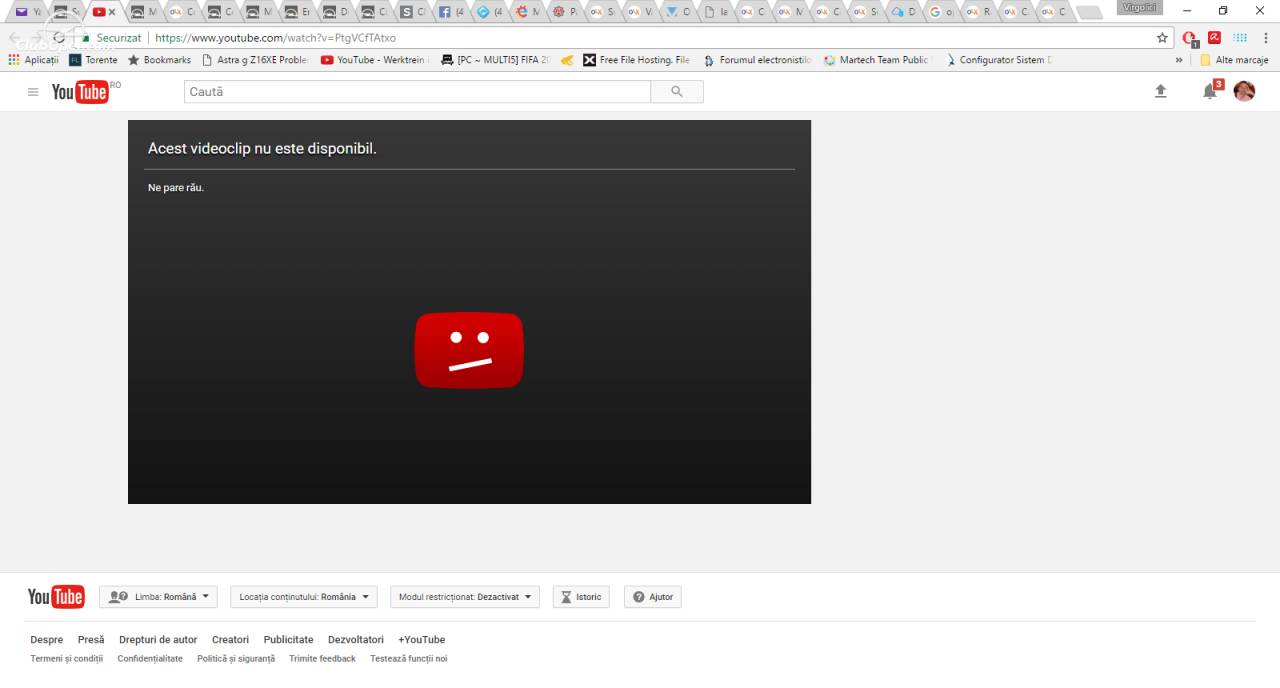This screenshot has width=1280, height=688.
Task: Switch to the blue cloud icon tab
Action: point(903,12)
